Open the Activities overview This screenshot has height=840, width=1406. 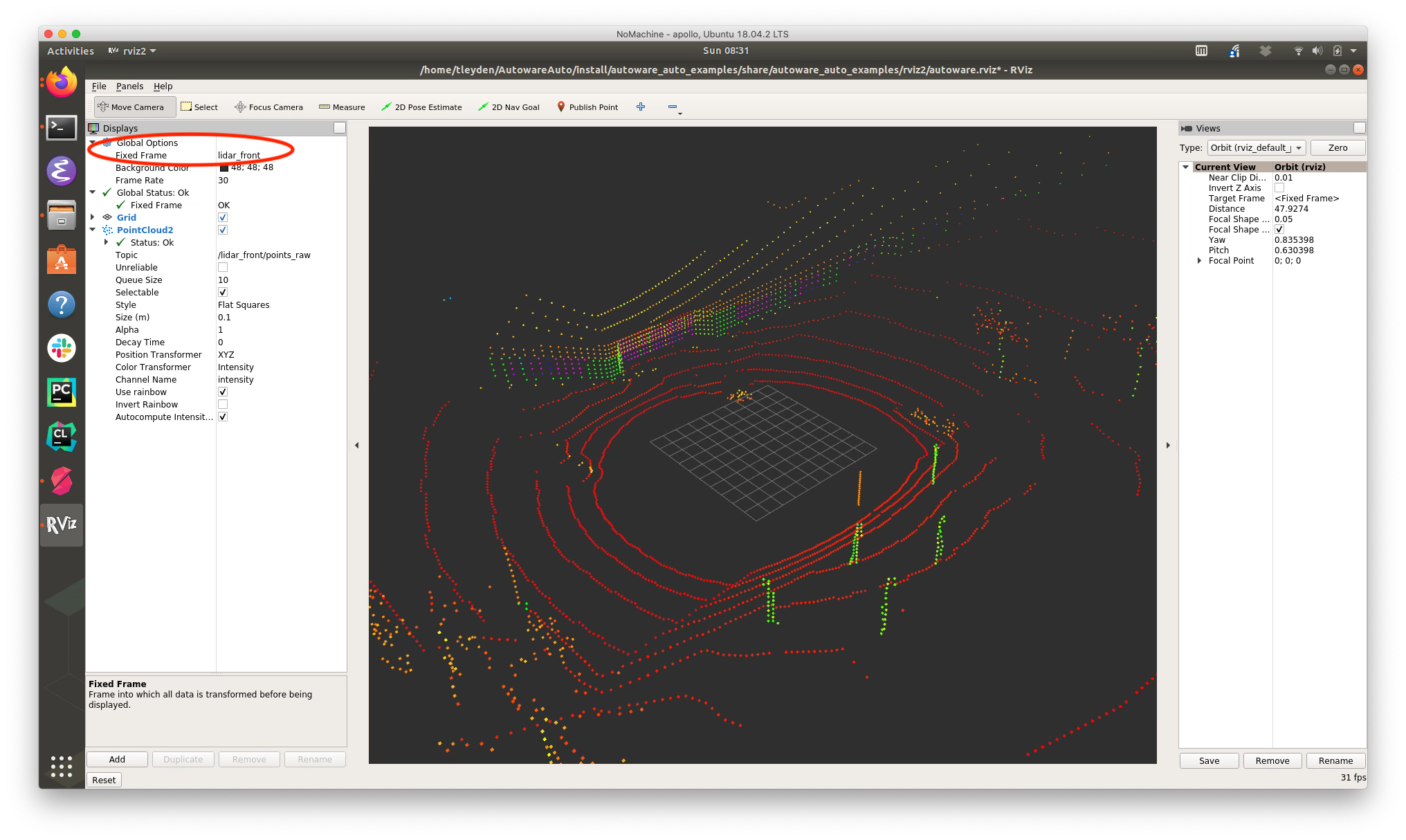71,51
